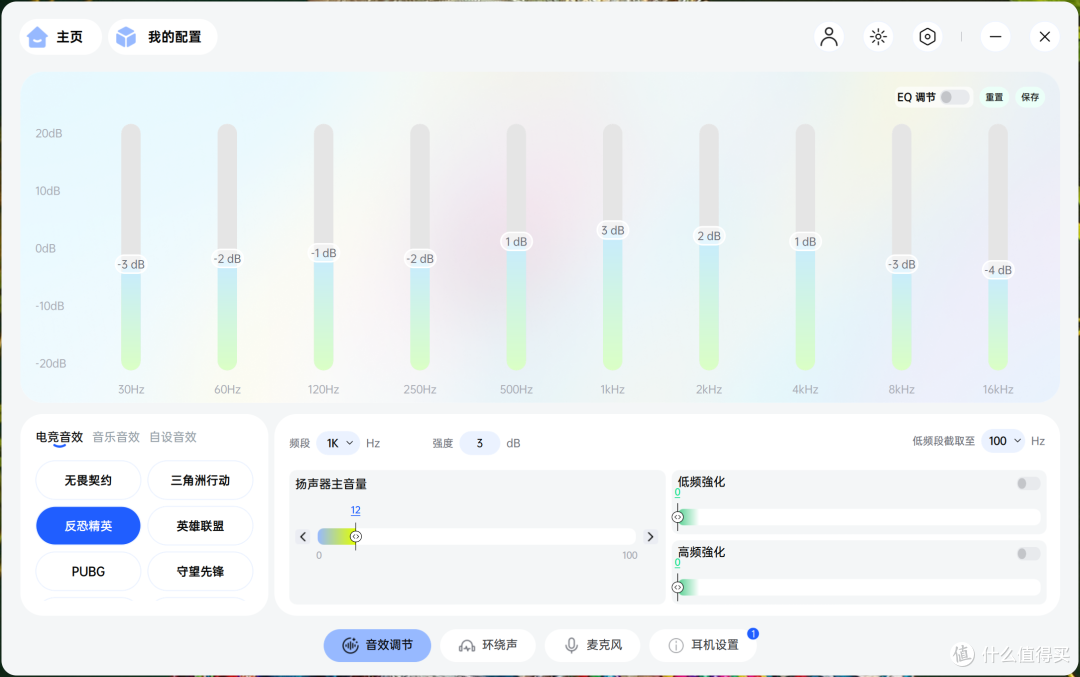Viewport: 1080px width, 677px height.
Task: Toggle the EQ 调节 switch
Action: tap(955, 97)
